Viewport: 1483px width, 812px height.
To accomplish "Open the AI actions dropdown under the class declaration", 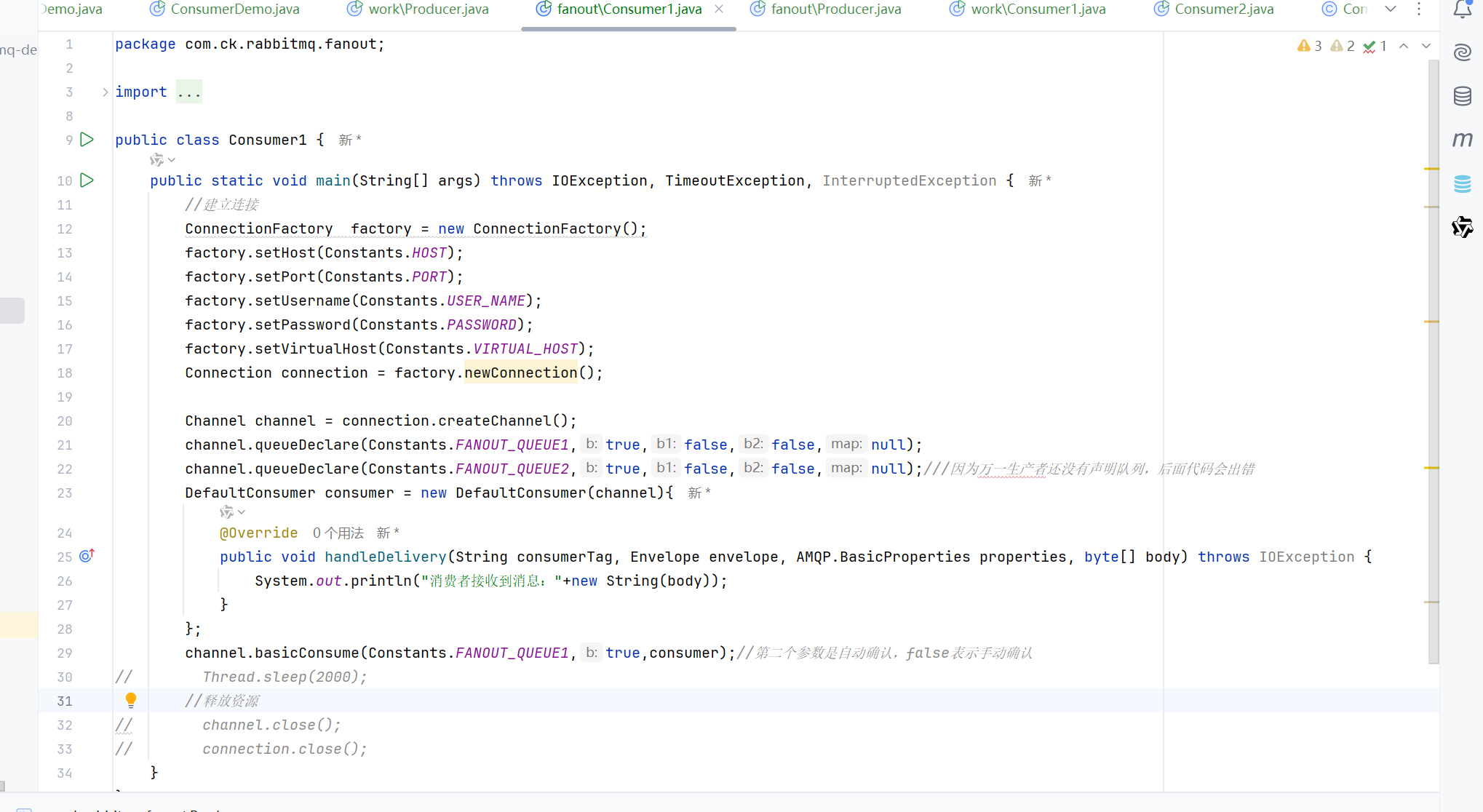I will [162, 160].
